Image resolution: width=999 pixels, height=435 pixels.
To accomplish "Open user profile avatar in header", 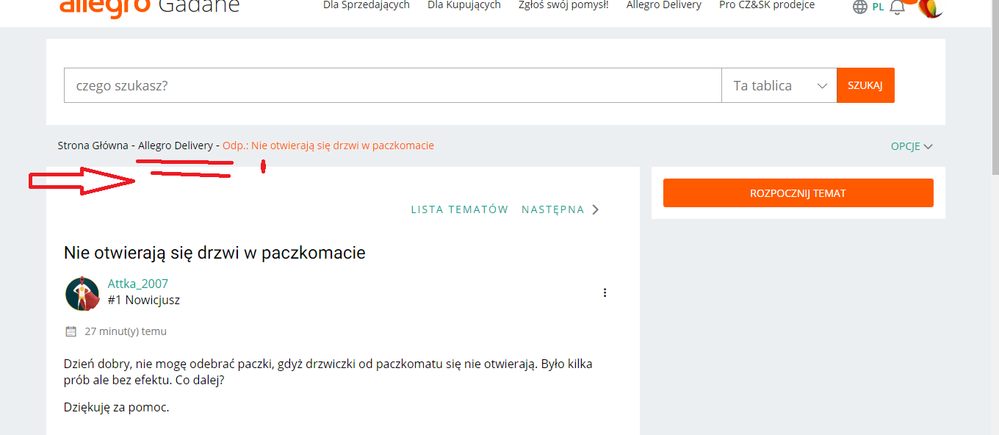I will [x=930, y=8].
